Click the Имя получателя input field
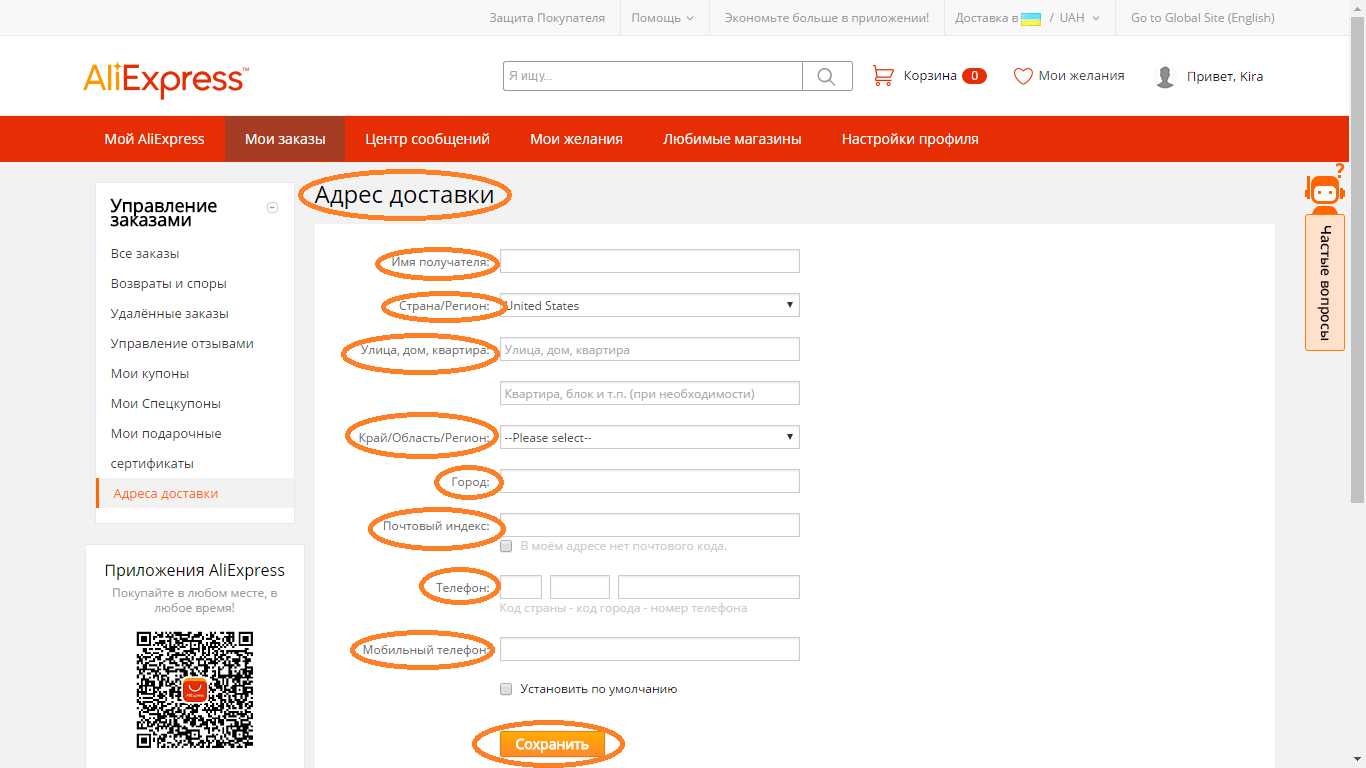The width and height of the screenshot is (1366, 768). 650,261
